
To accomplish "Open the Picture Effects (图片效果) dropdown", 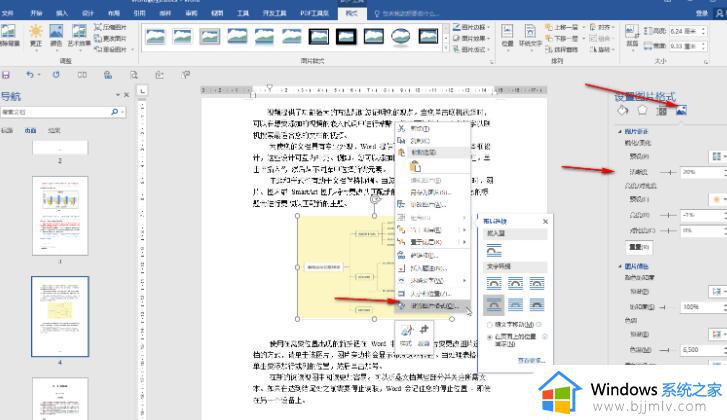I will (x=471, y=38).
